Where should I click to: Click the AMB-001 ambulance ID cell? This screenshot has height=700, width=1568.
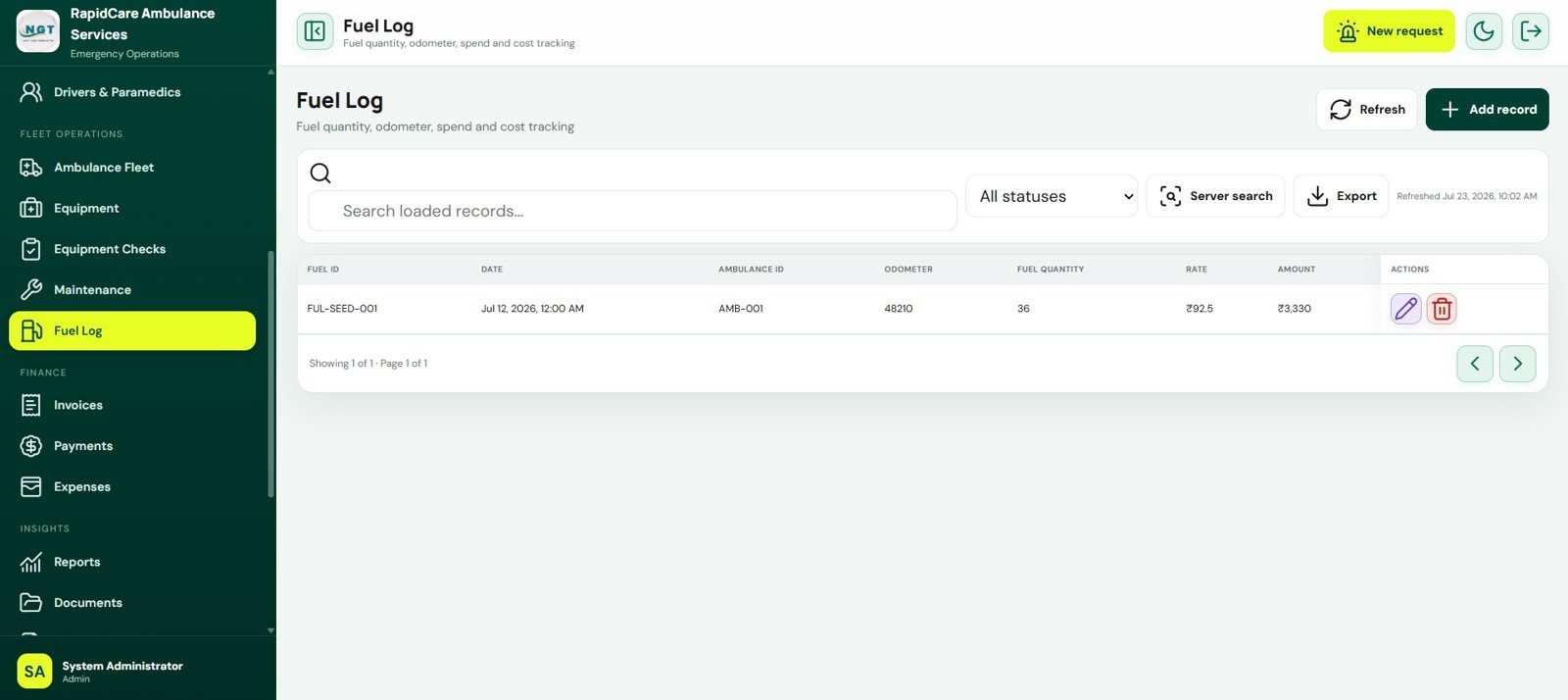pos(741,309)
